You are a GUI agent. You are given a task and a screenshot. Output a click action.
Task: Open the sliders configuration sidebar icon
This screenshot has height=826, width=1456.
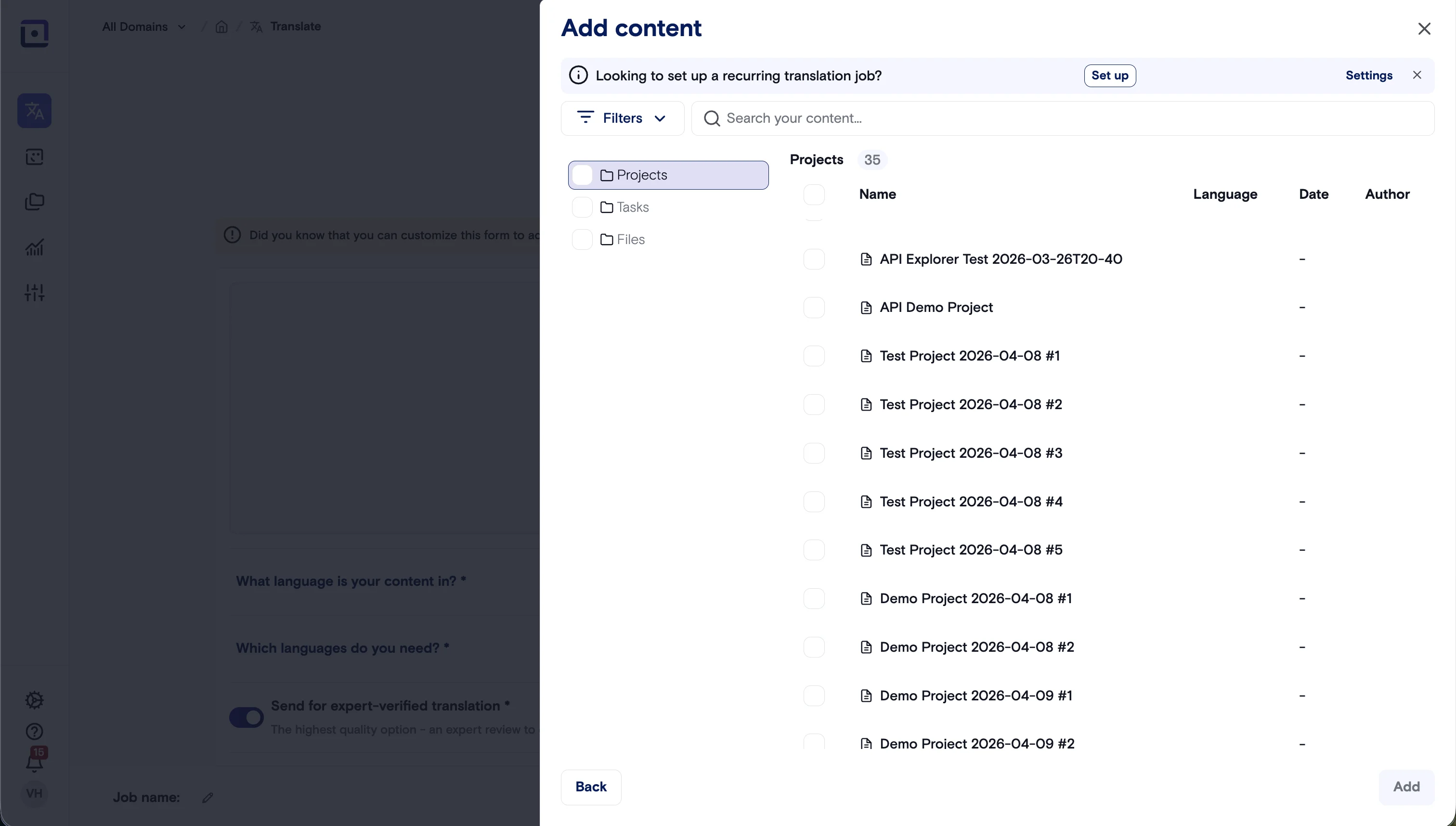pyautogui.click(x=35, y=293)
